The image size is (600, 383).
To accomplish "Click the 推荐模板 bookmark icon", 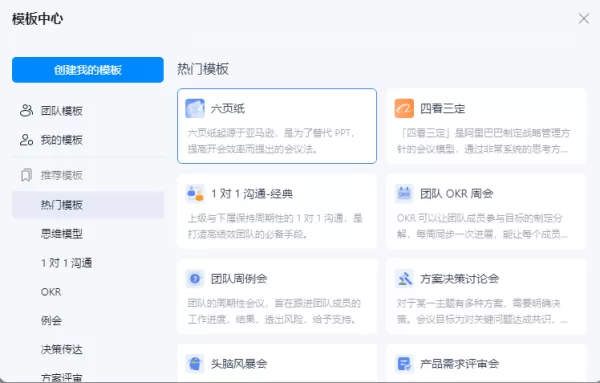I will [26, 175].
